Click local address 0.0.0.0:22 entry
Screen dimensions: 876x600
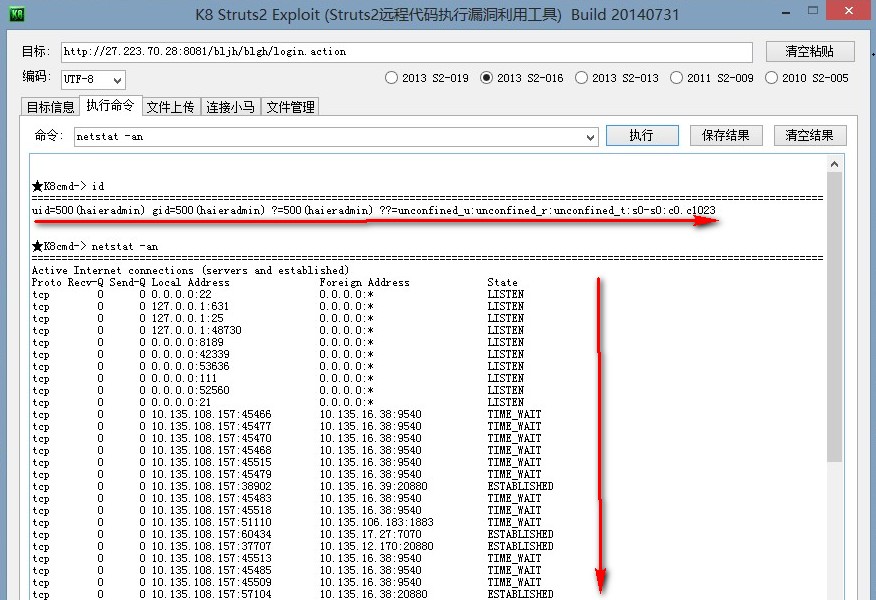182,294
